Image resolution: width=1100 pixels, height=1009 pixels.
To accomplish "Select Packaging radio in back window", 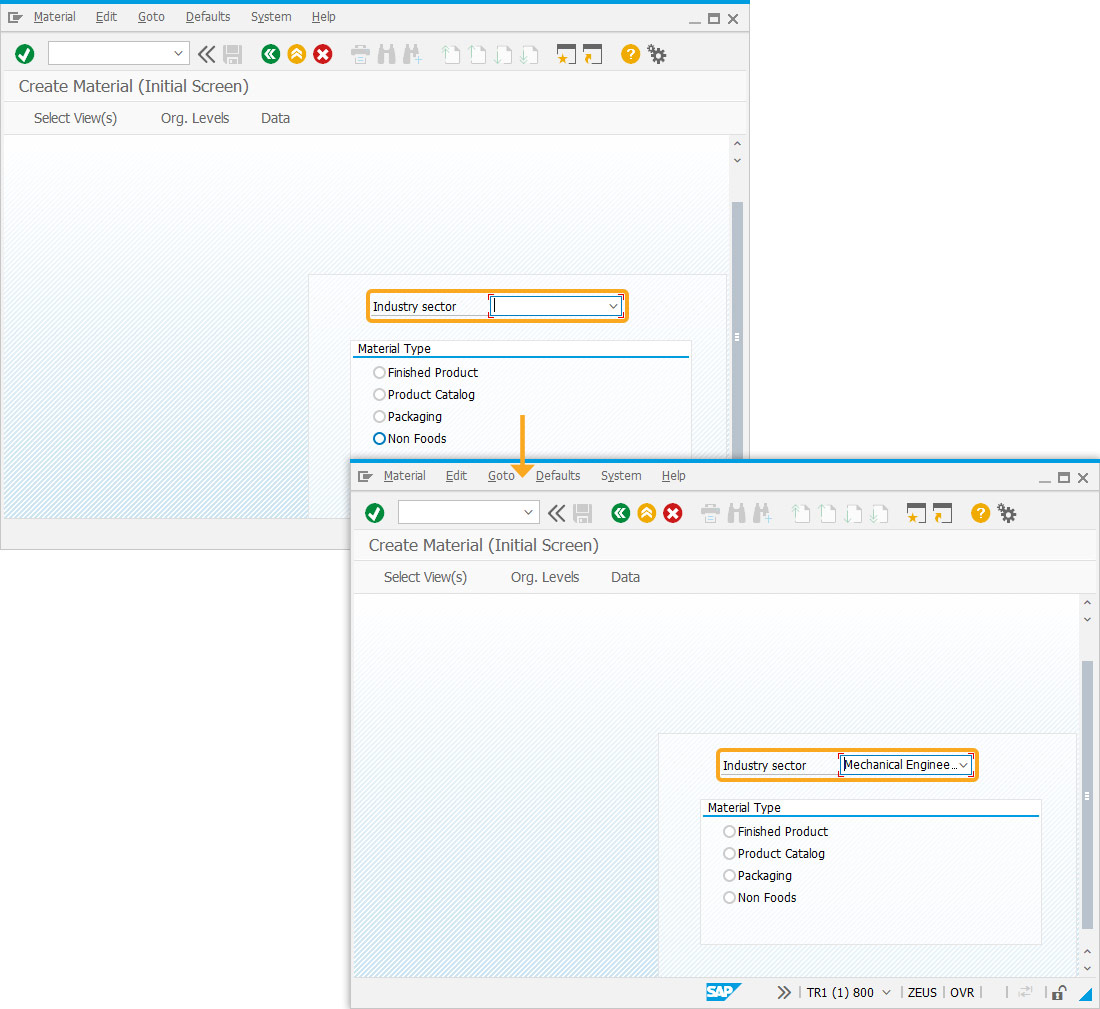I will [x=379, y=416].
